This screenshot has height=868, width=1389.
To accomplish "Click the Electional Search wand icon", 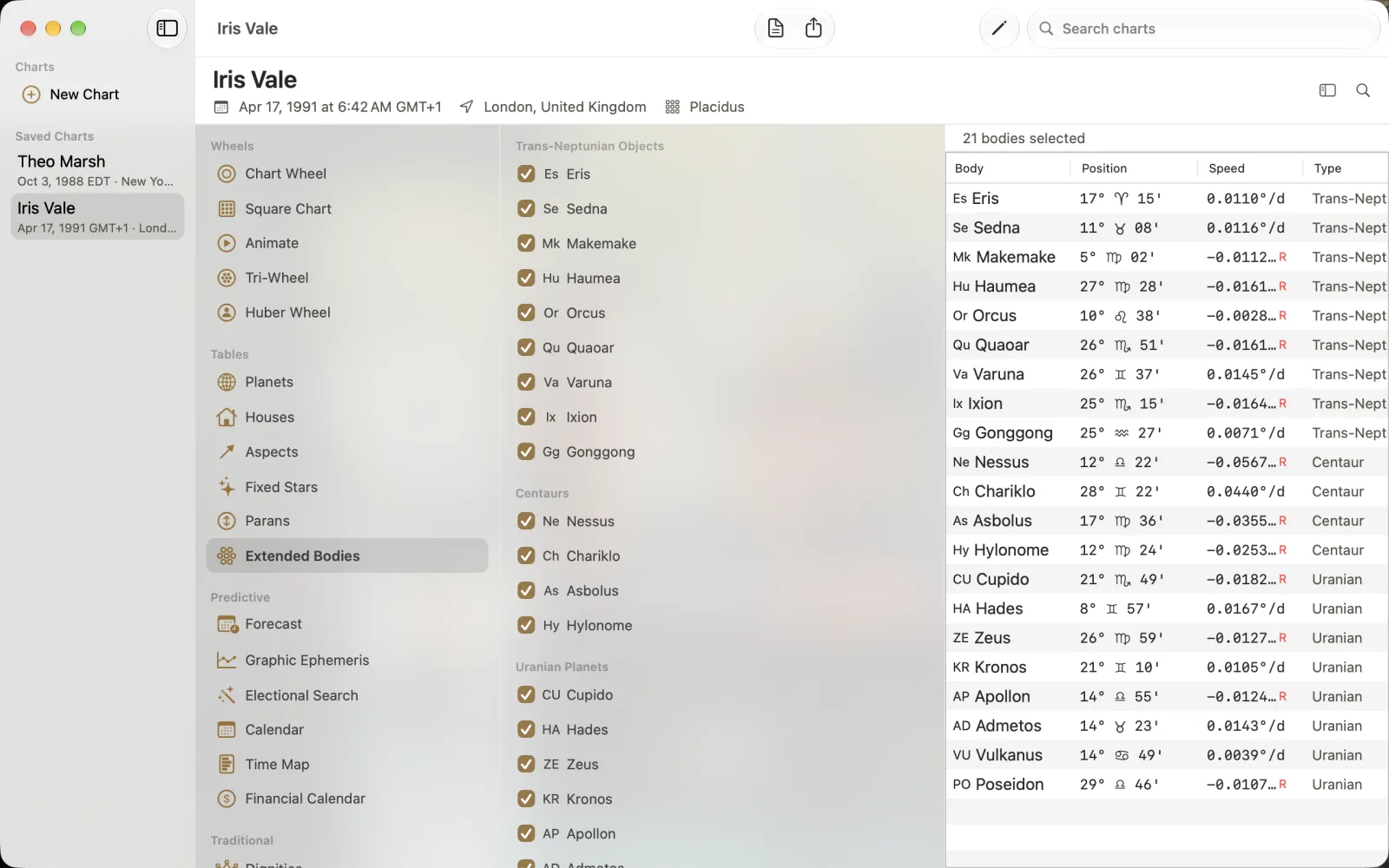I will [x=227, y=694].
